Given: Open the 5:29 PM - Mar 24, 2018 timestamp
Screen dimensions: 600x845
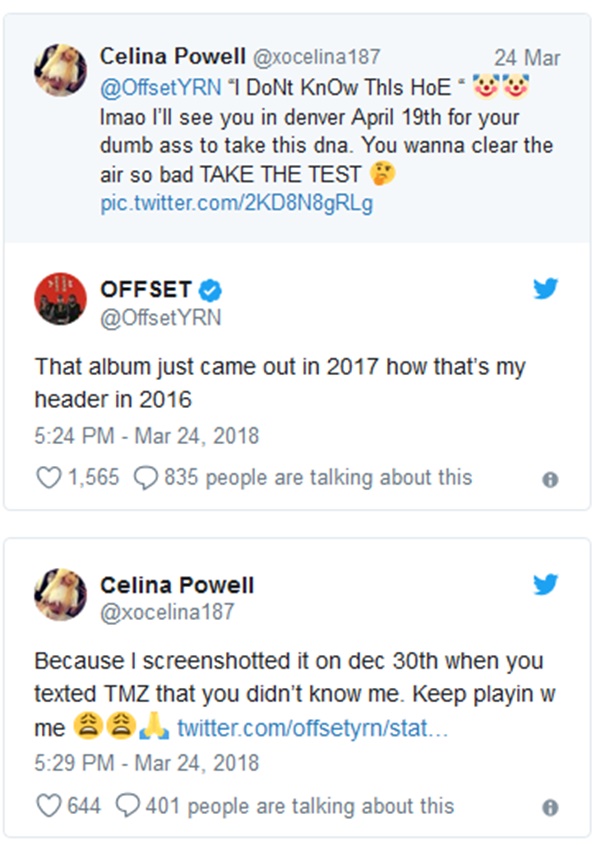Looking at the screenshot, I should pos(146,763).
